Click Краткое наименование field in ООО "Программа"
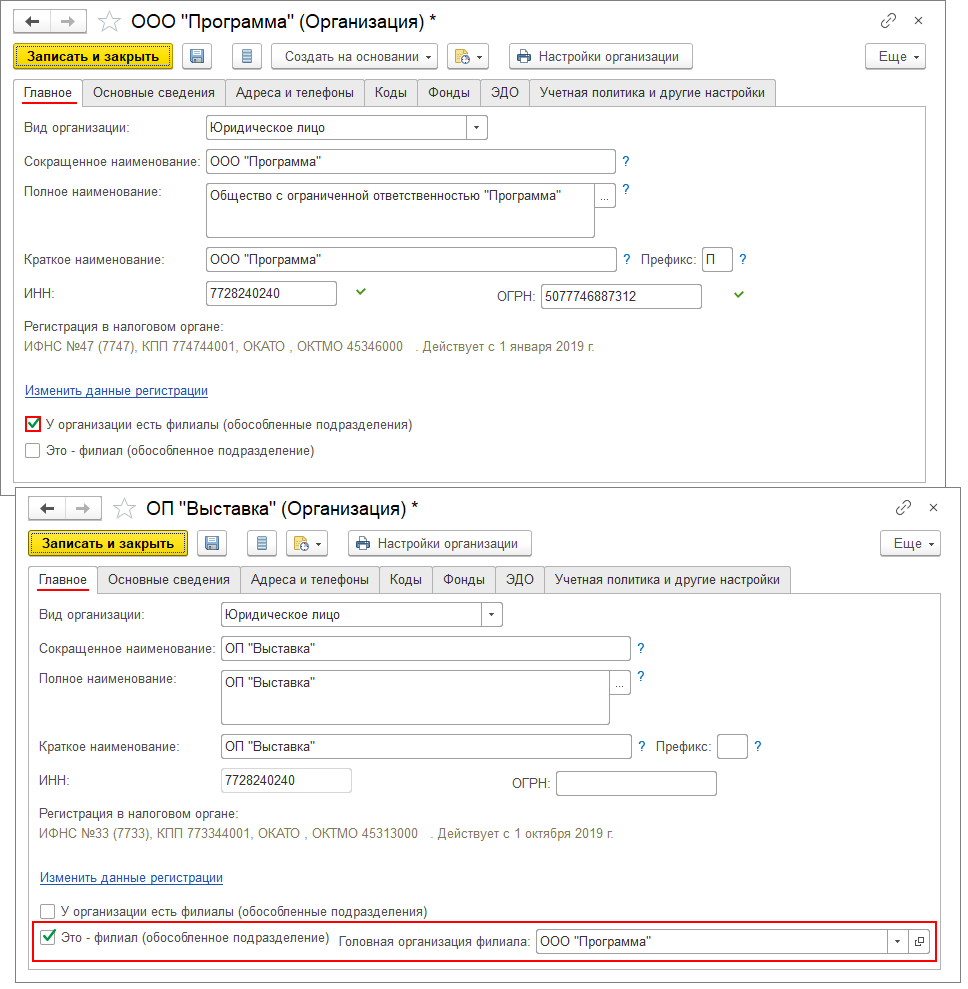Screen dimensions: 968x989 pos(411,259)
